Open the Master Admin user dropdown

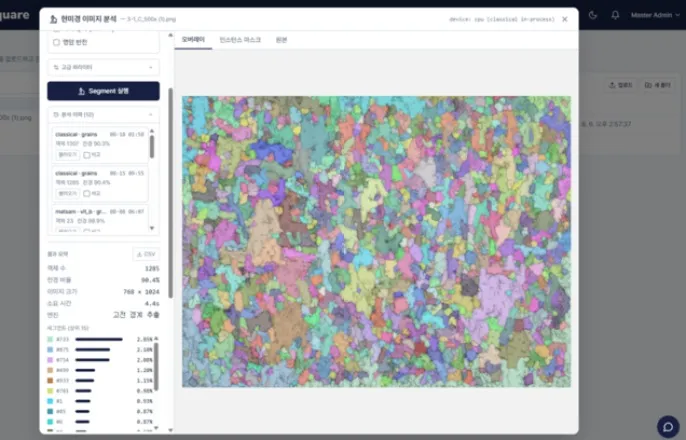tap(655, 15)
